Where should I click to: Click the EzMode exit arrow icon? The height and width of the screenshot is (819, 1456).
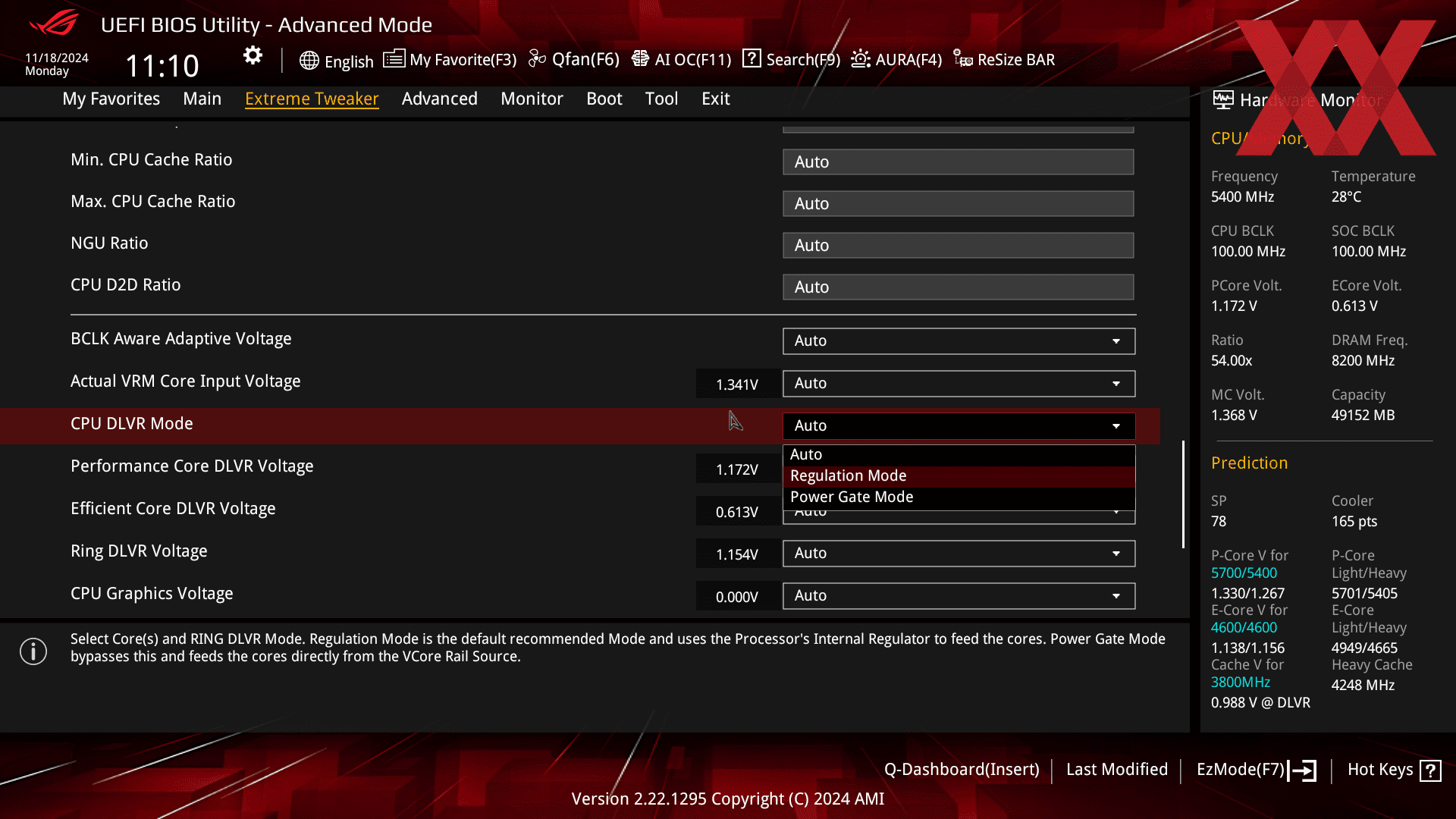click(1302, 770)
